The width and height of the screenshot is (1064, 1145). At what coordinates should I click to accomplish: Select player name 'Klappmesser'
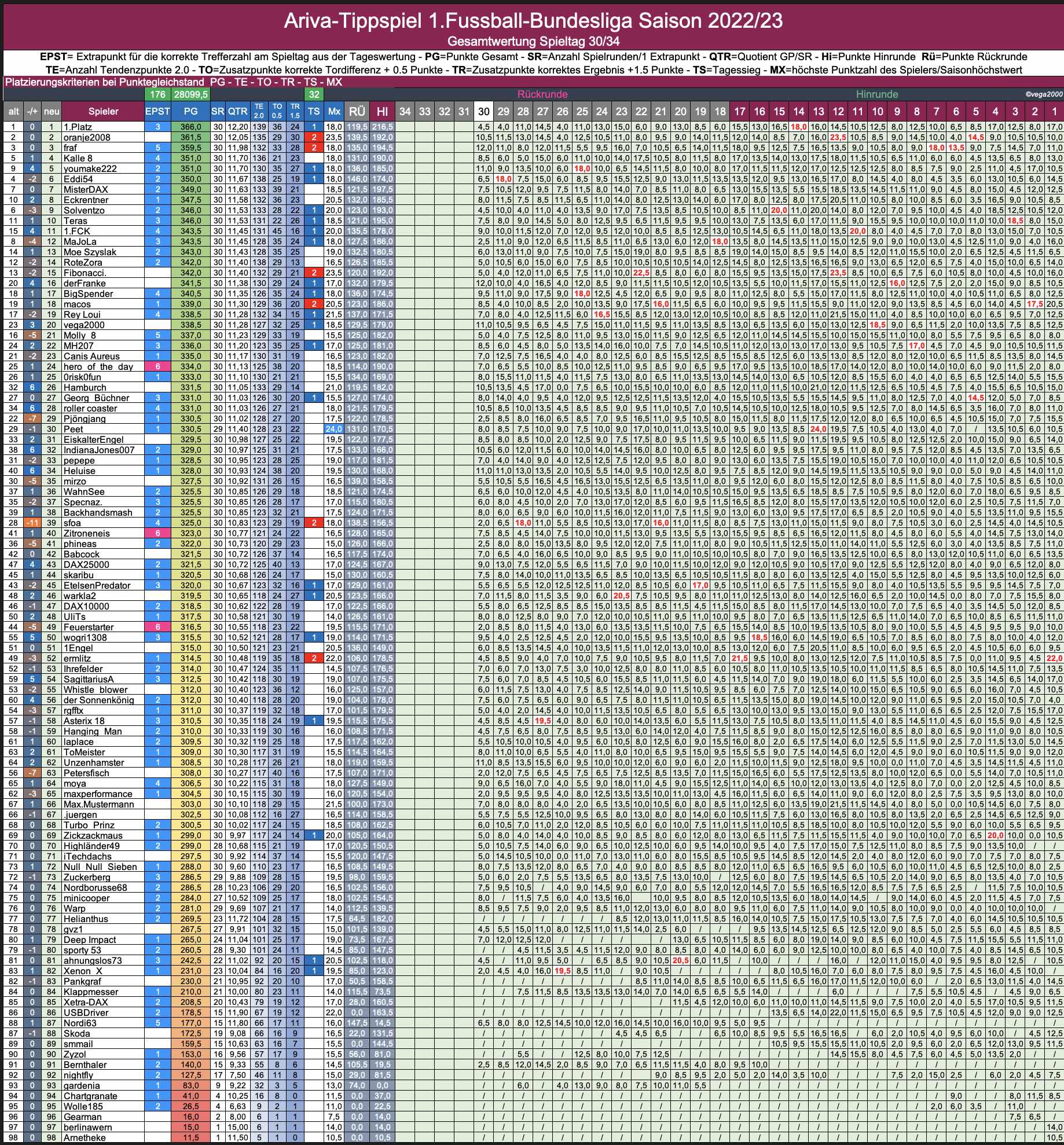pos(91,992)
